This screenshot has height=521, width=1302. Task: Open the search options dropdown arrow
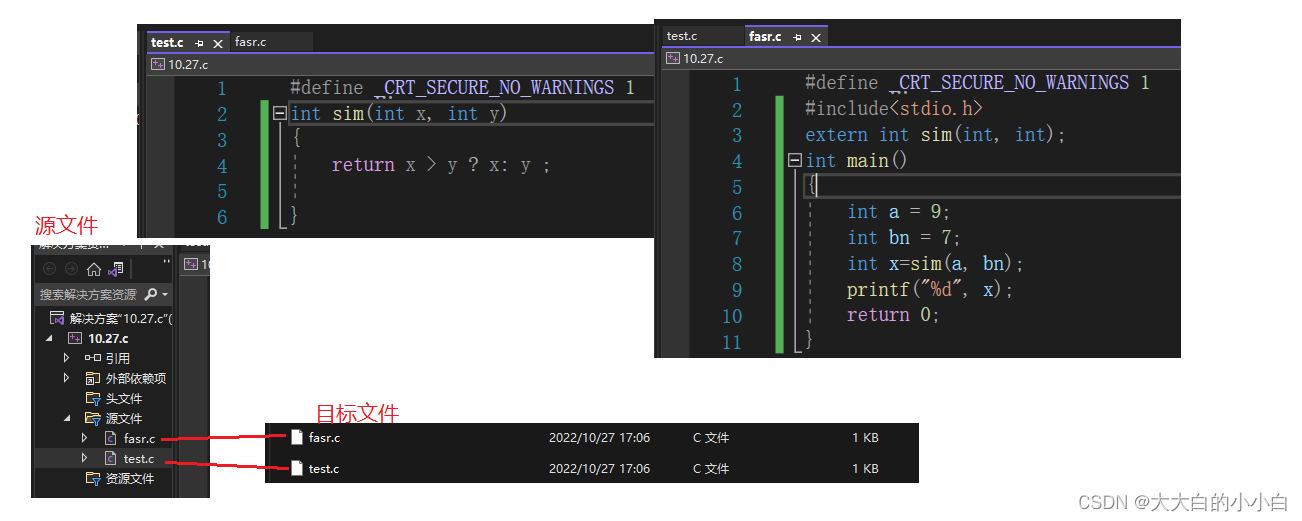click(165, 295)
